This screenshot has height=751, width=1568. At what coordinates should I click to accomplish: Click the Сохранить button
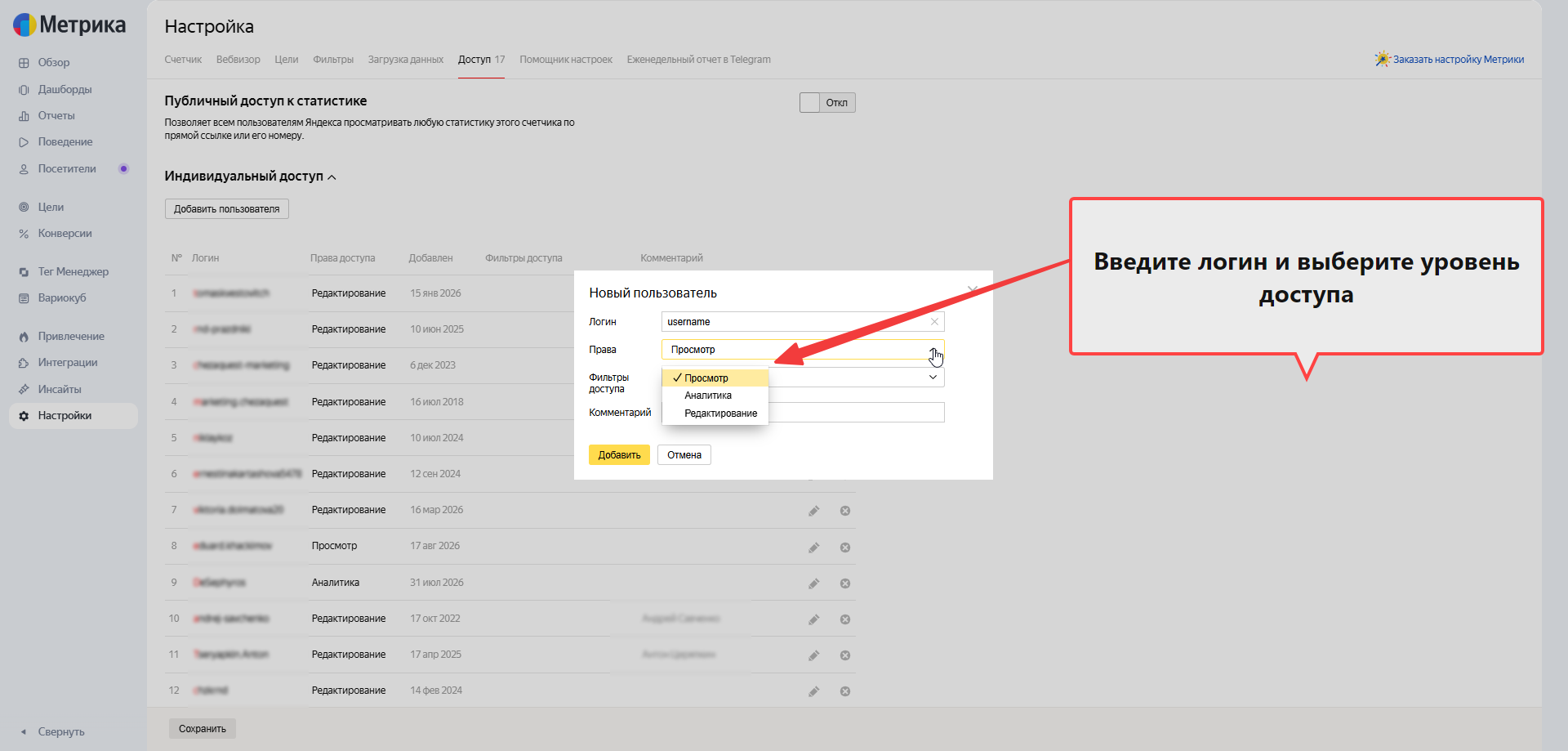(203, 729)
